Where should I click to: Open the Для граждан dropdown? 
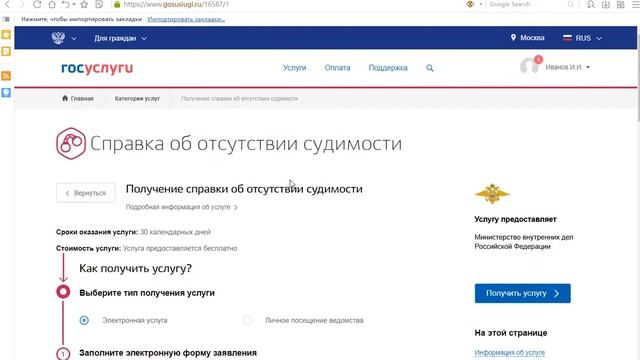click(120, 38)
